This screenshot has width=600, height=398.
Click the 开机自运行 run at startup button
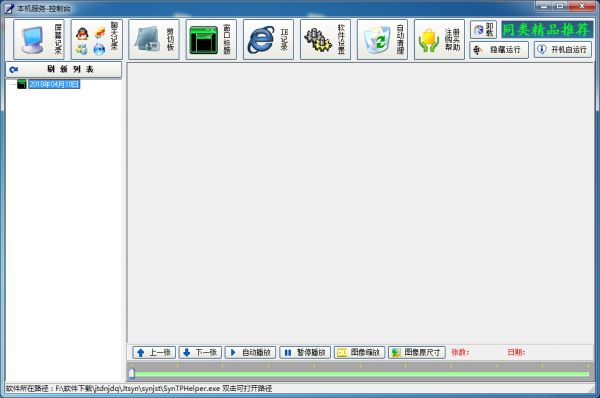click(563, 50)
